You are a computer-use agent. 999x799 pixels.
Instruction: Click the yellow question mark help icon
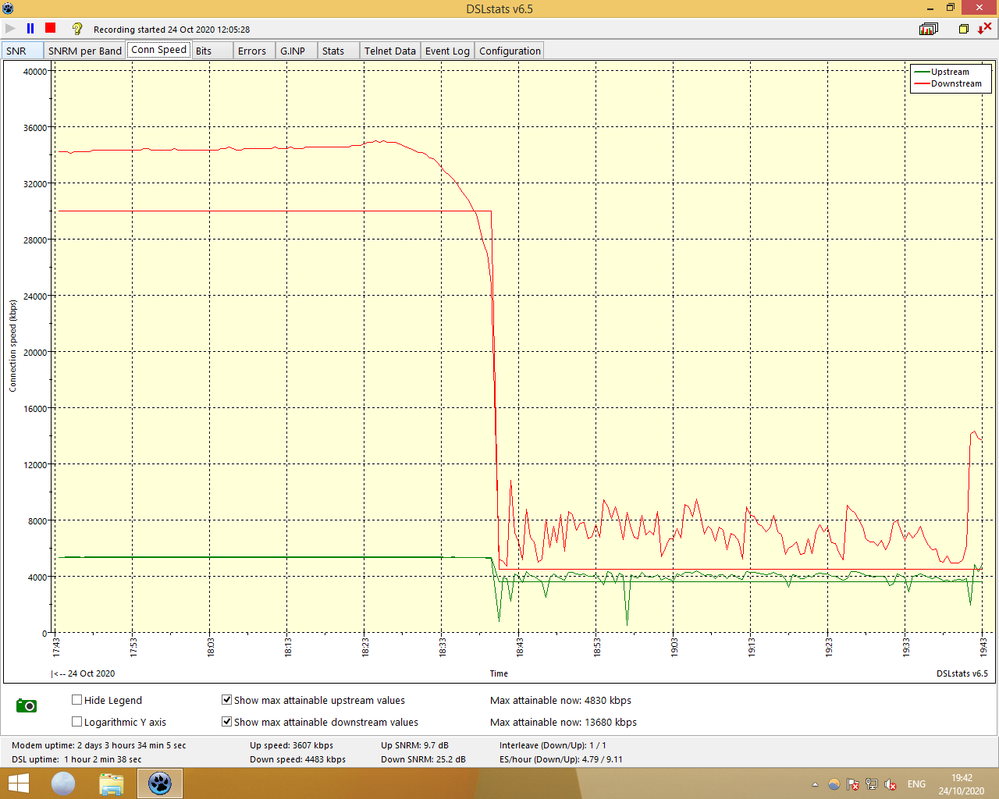coord(77,29)
